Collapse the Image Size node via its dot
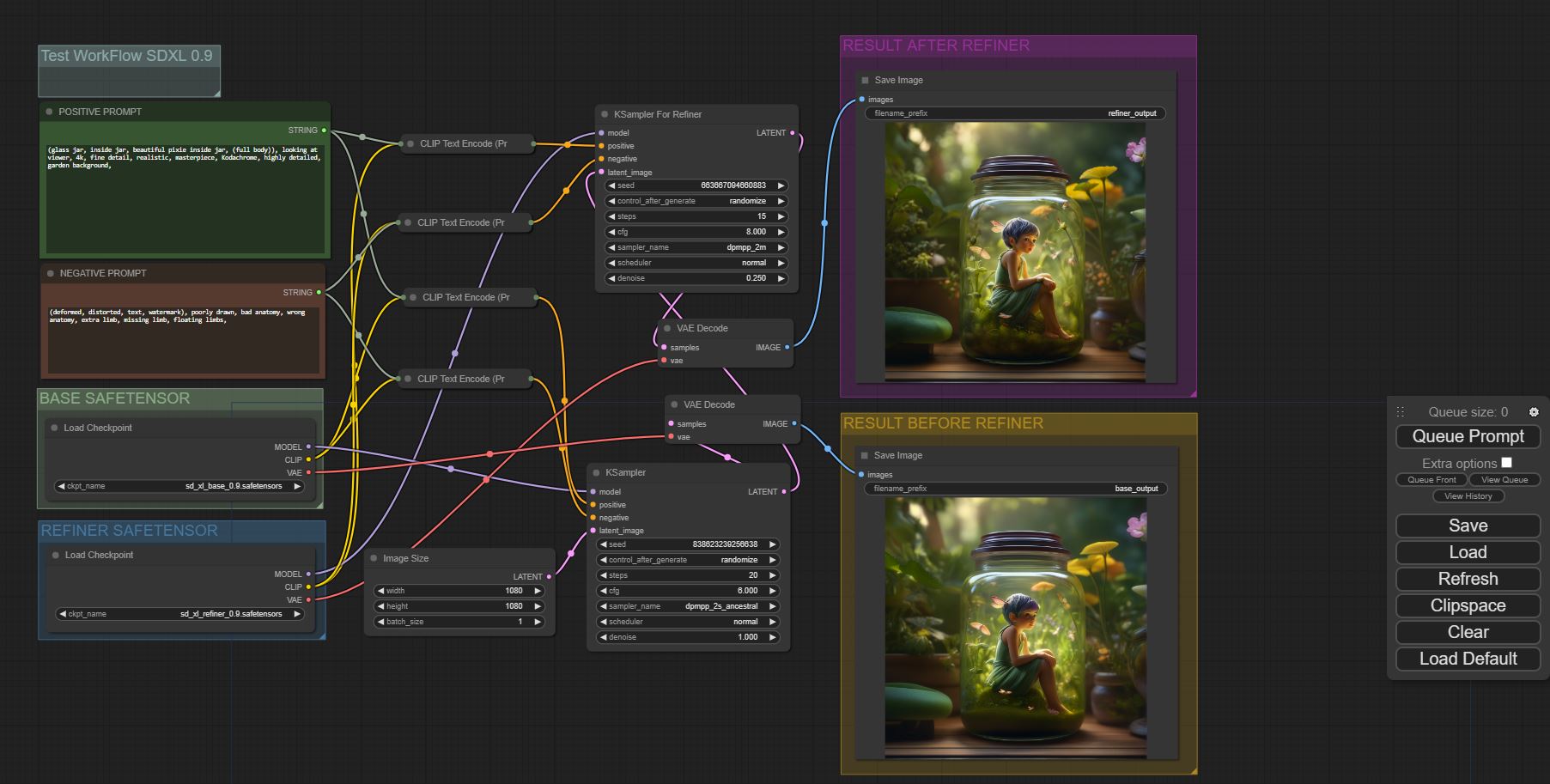Image resolution: width=1550 pixels, height=784 pixels. (x=374, y=558)
